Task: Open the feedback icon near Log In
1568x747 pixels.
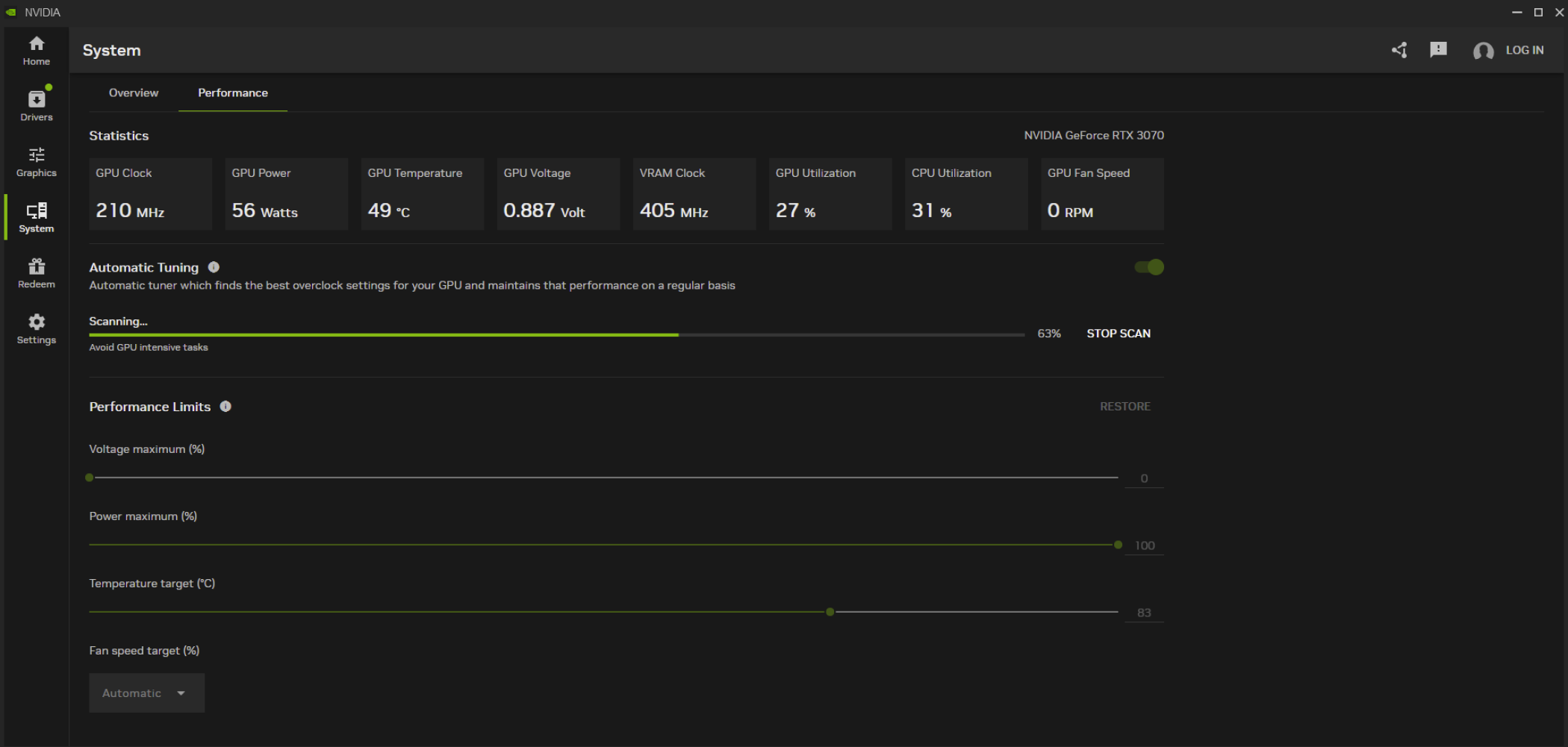Action: (x=1437, y=50)
